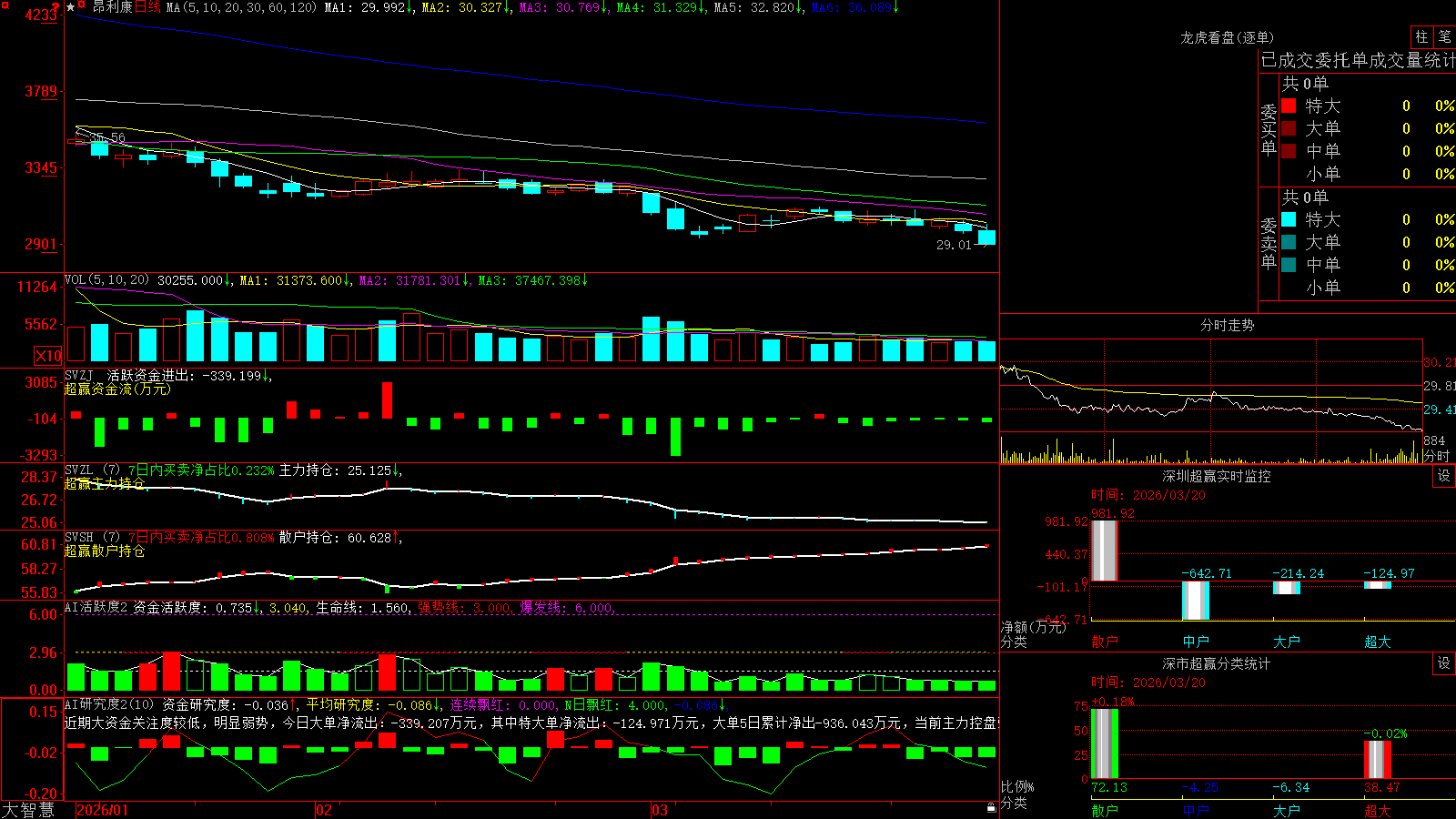The height and width of the screenshot is (819, 1456).
Task: Click the AI研究度2(10) indicator label
Action: [110, 704]
